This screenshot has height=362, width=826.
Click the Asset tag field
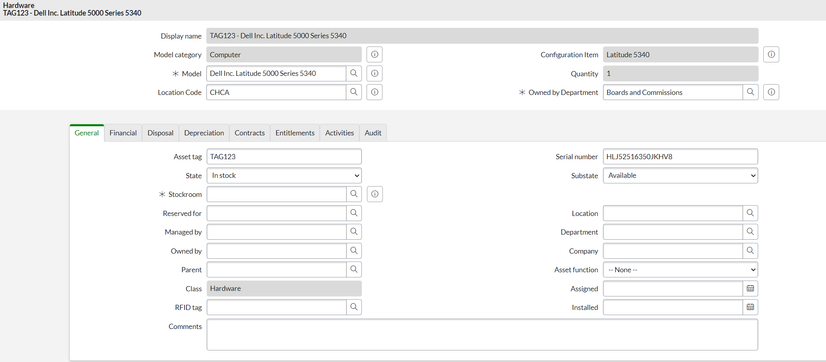tap(284, 156)
